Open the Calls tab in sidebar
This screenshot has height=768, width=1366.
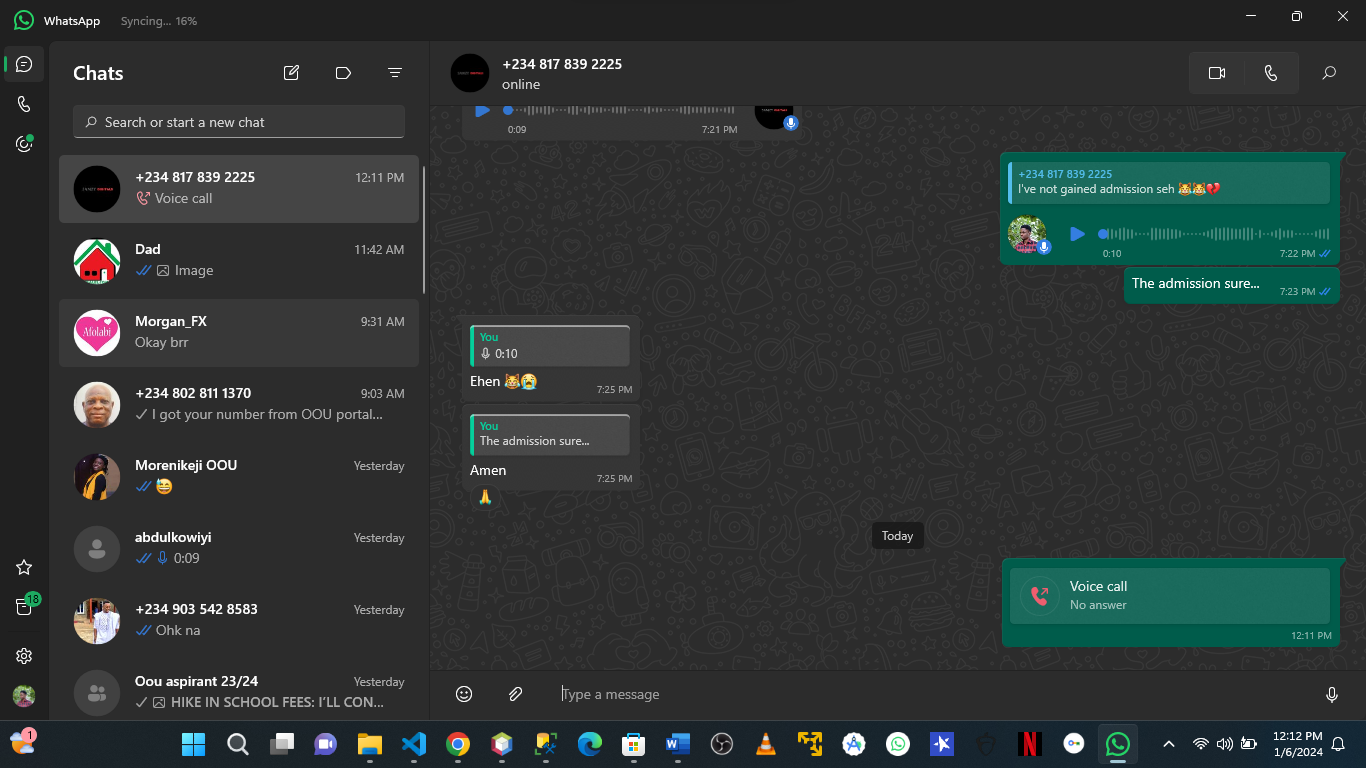24,104
